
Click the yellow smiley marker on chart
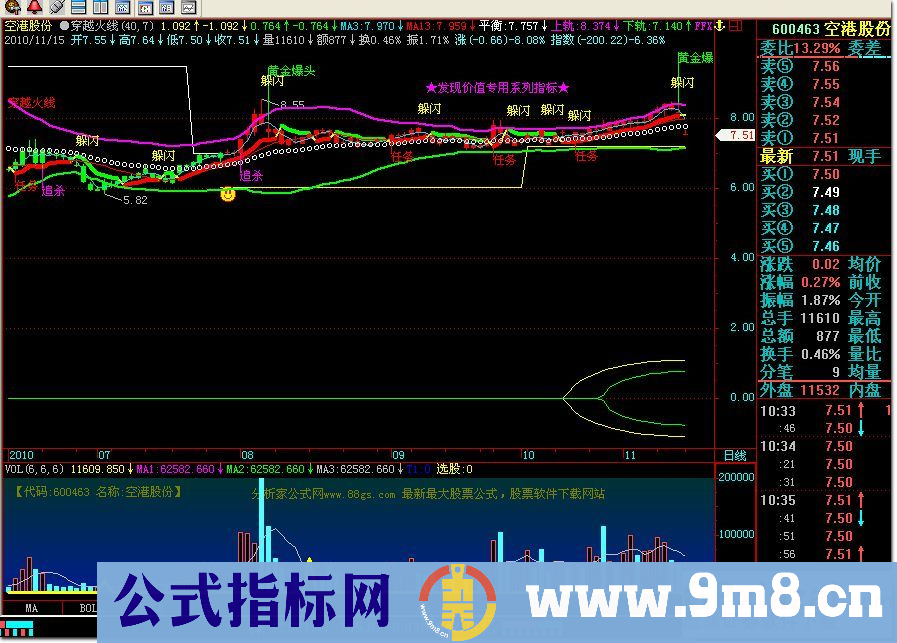point(228,195)
